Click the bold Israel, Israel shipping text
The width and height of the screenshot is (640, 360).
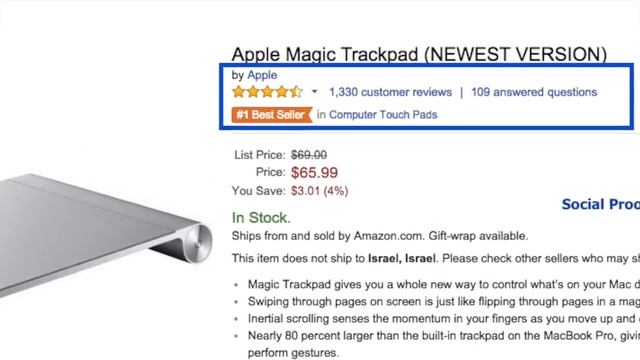[x=402, y=258]
